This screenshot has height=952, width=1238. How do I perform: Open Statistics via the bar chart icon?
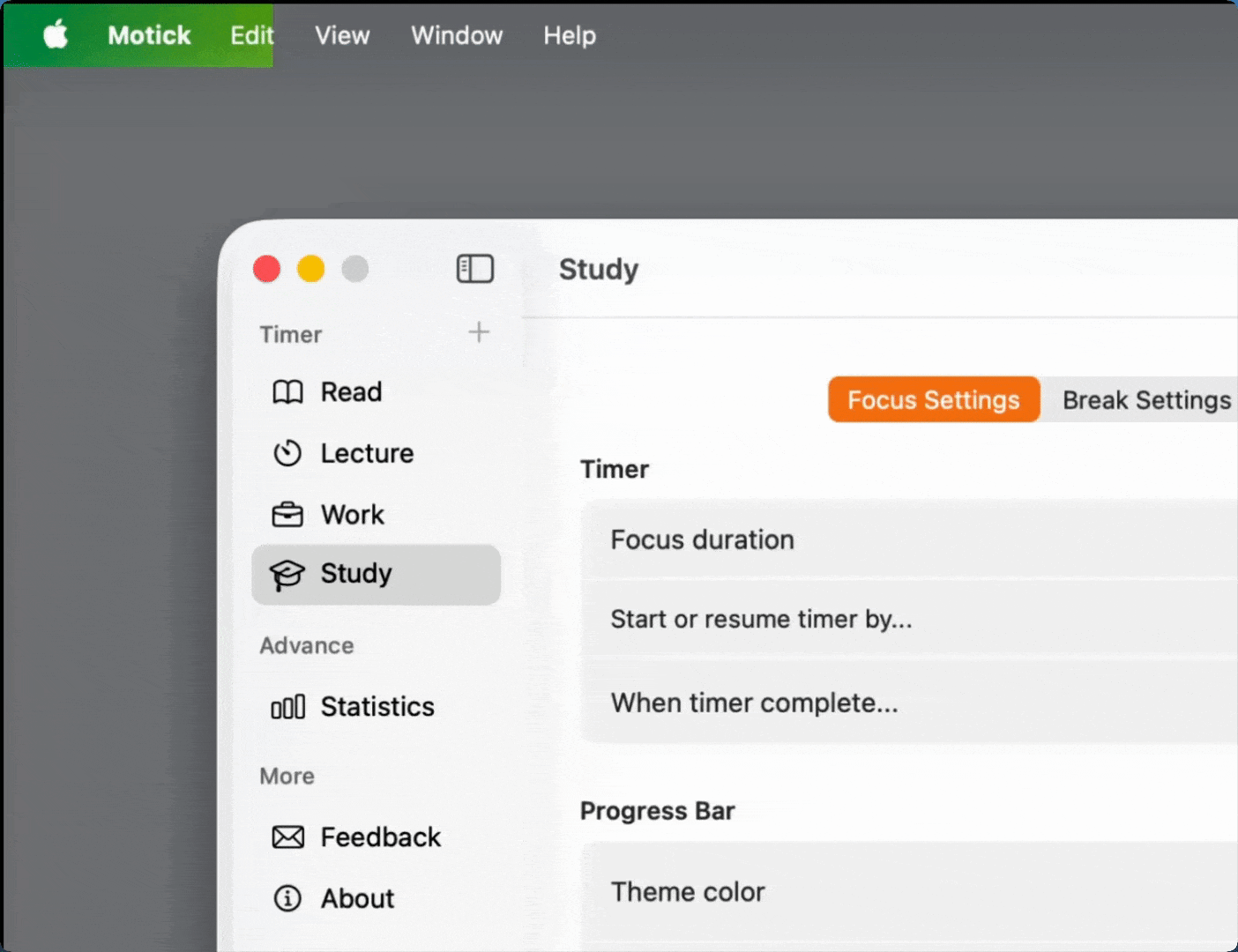point(287,706)
